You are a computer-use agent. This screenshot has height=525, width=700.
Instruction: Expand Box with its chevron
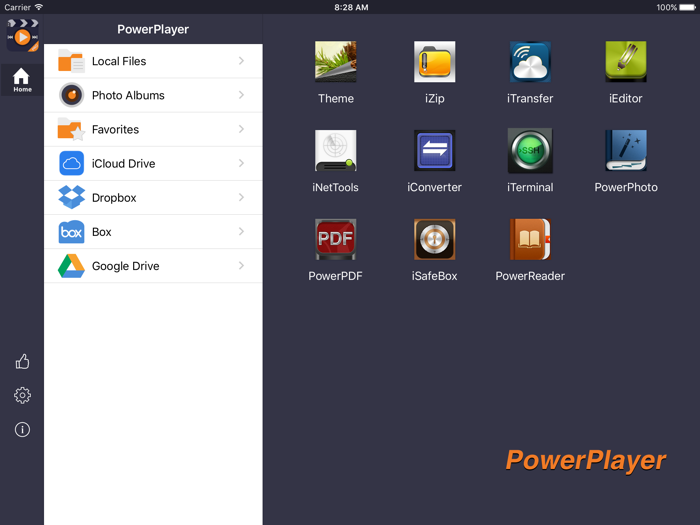click(x=241, y=231)
